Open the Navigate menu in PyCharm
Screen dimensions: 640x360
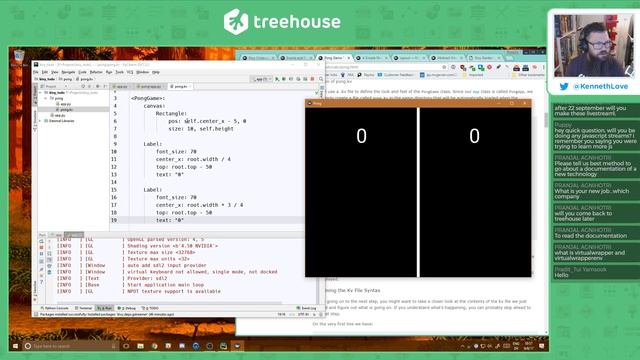click(x=68, y=72)
